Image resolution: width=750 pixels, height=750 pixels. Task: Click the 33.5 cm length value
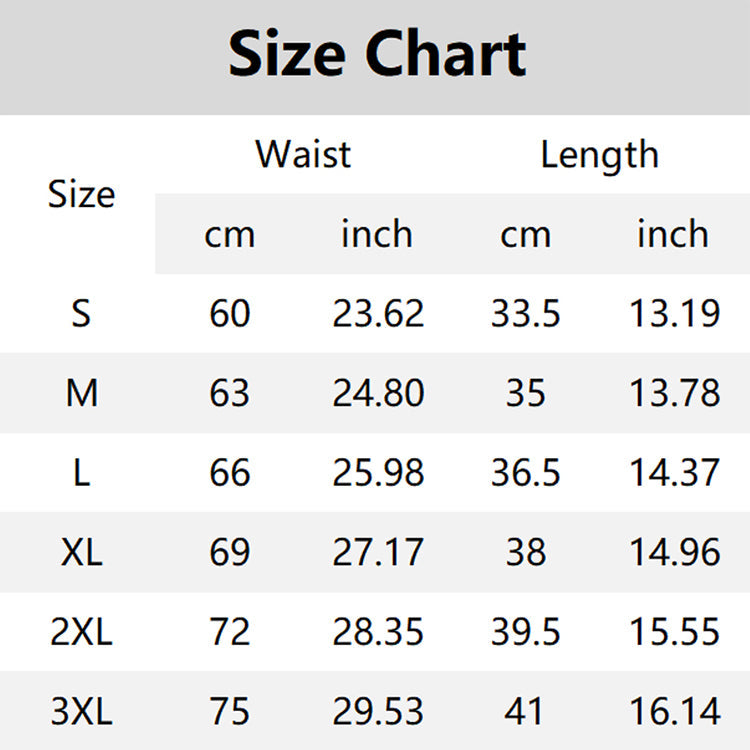(525, 314)
